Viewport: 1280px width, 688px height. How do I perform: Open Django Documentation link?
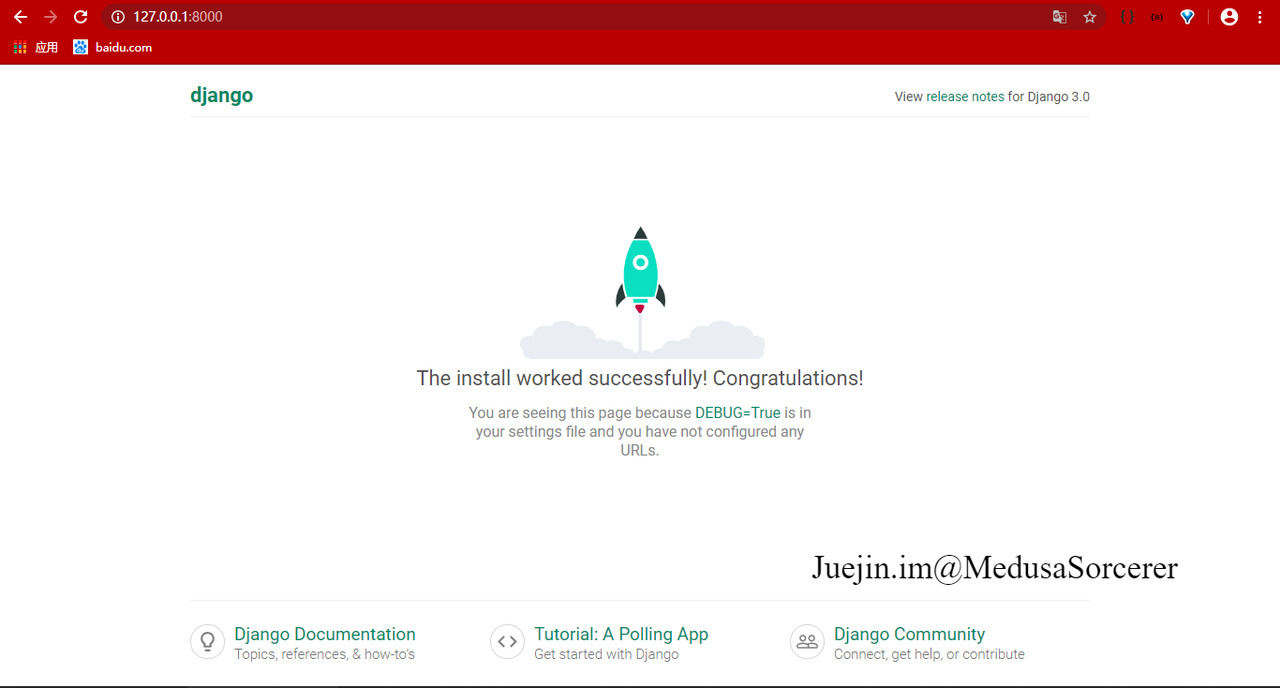coord(325,634)
